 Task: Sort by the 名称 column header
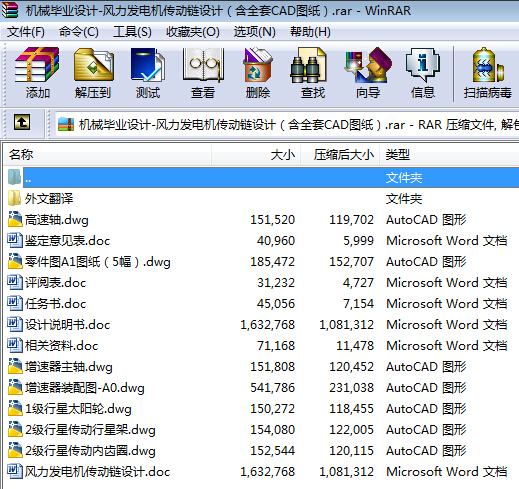(x=107, y=155)
